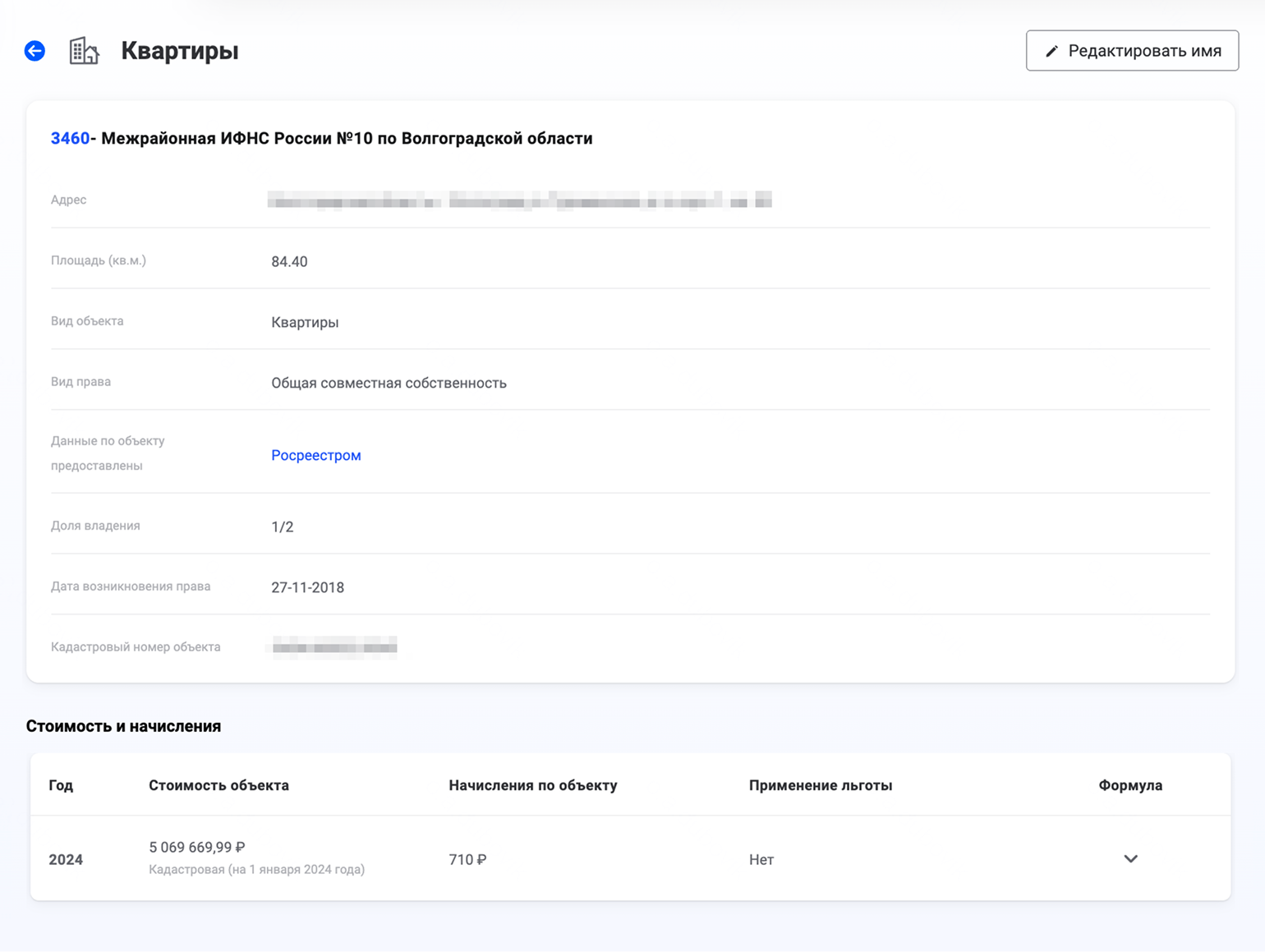Click the Формула column header
The image size is (1265, 952).
click(x=1130, y=785)
